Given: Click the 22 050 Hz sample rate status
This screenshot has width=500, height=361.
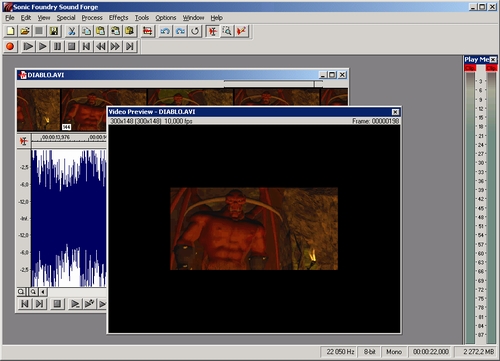Looking at the screenshot, I should tap(339, 352).
